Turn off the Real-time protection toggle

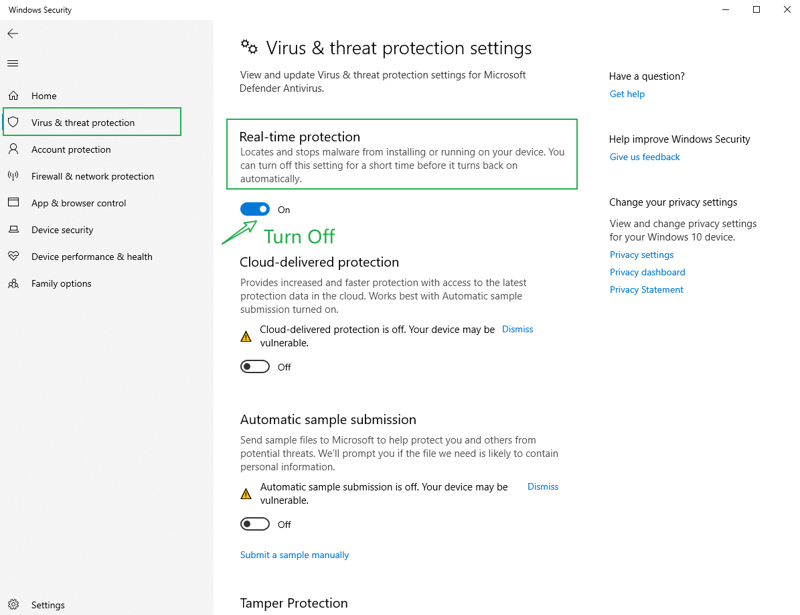255,209
